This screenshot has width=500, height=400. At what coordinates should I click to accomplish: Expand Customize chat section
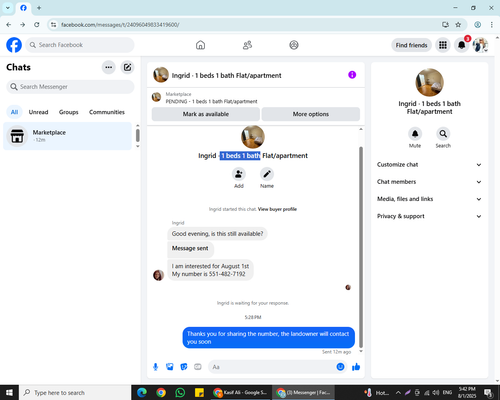click(x=429, y=165)
